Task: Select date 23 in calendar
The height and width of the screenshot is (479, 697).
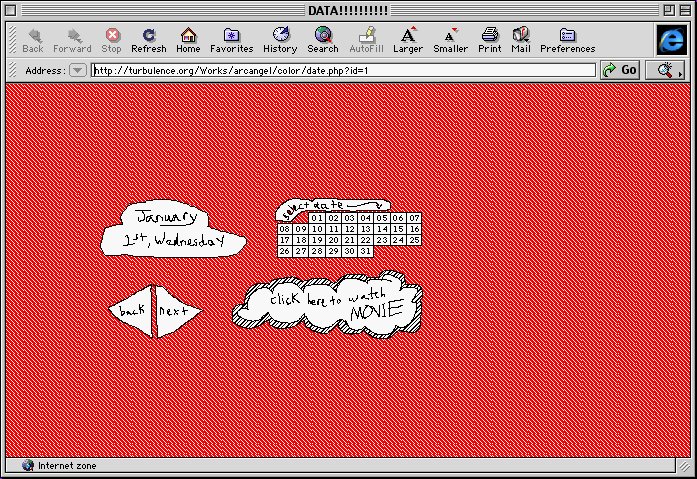Action: [x=382, y=240]
